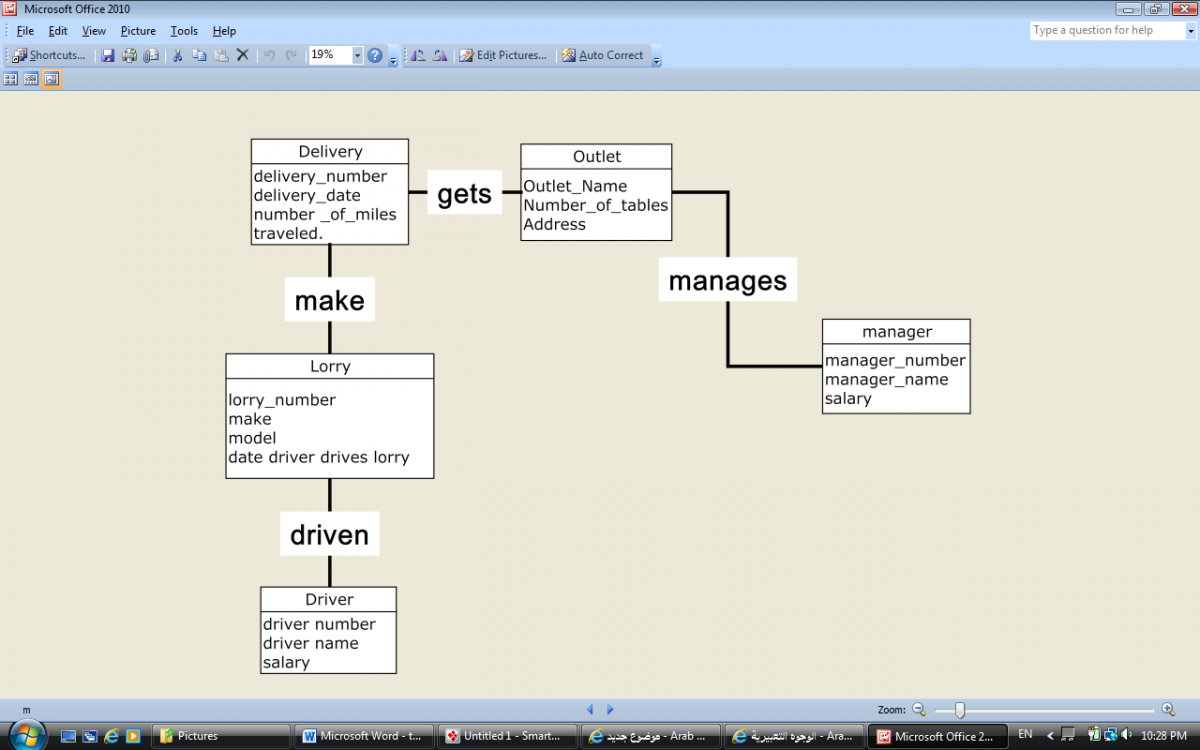Click the 'Type a question for help' box
This screenshot has height=750, width=1200.
tap(1105, 31)
